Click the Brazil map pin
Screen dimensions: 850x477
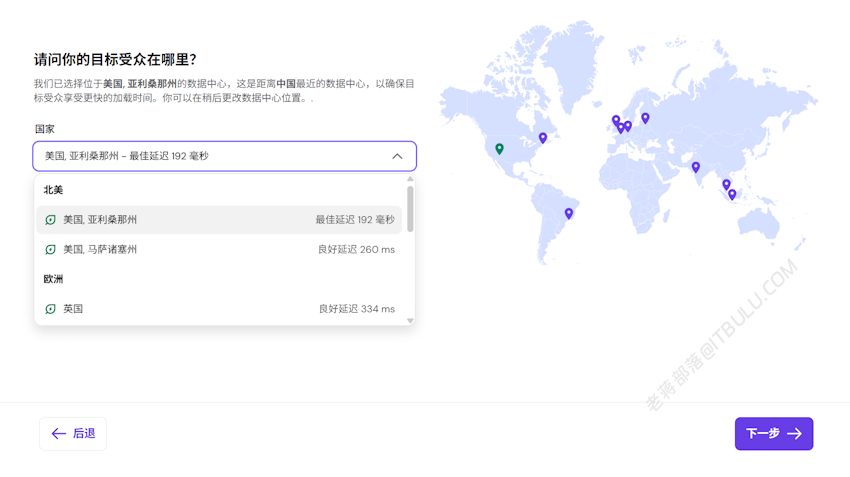click(x=569, y=213)
